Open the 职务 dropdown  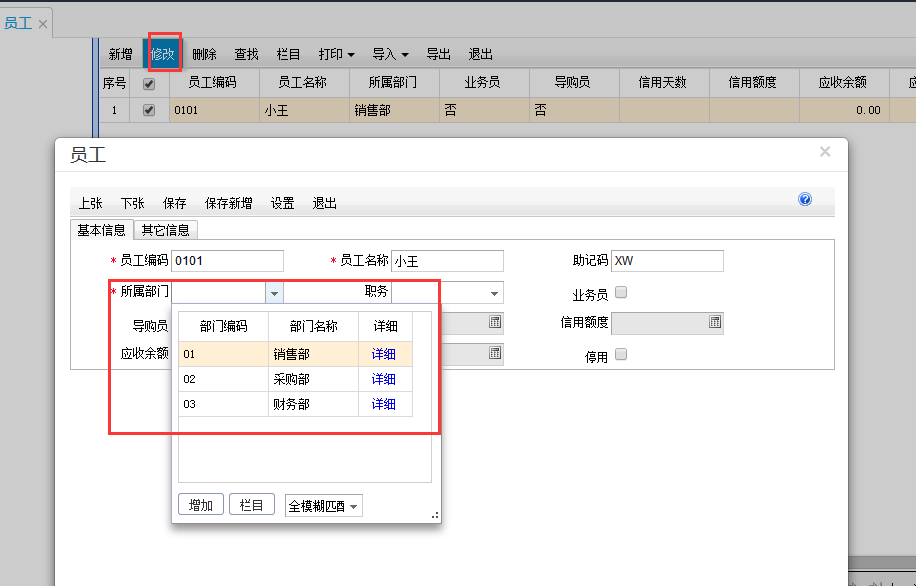pyautogui.click(x=495, y=292)
